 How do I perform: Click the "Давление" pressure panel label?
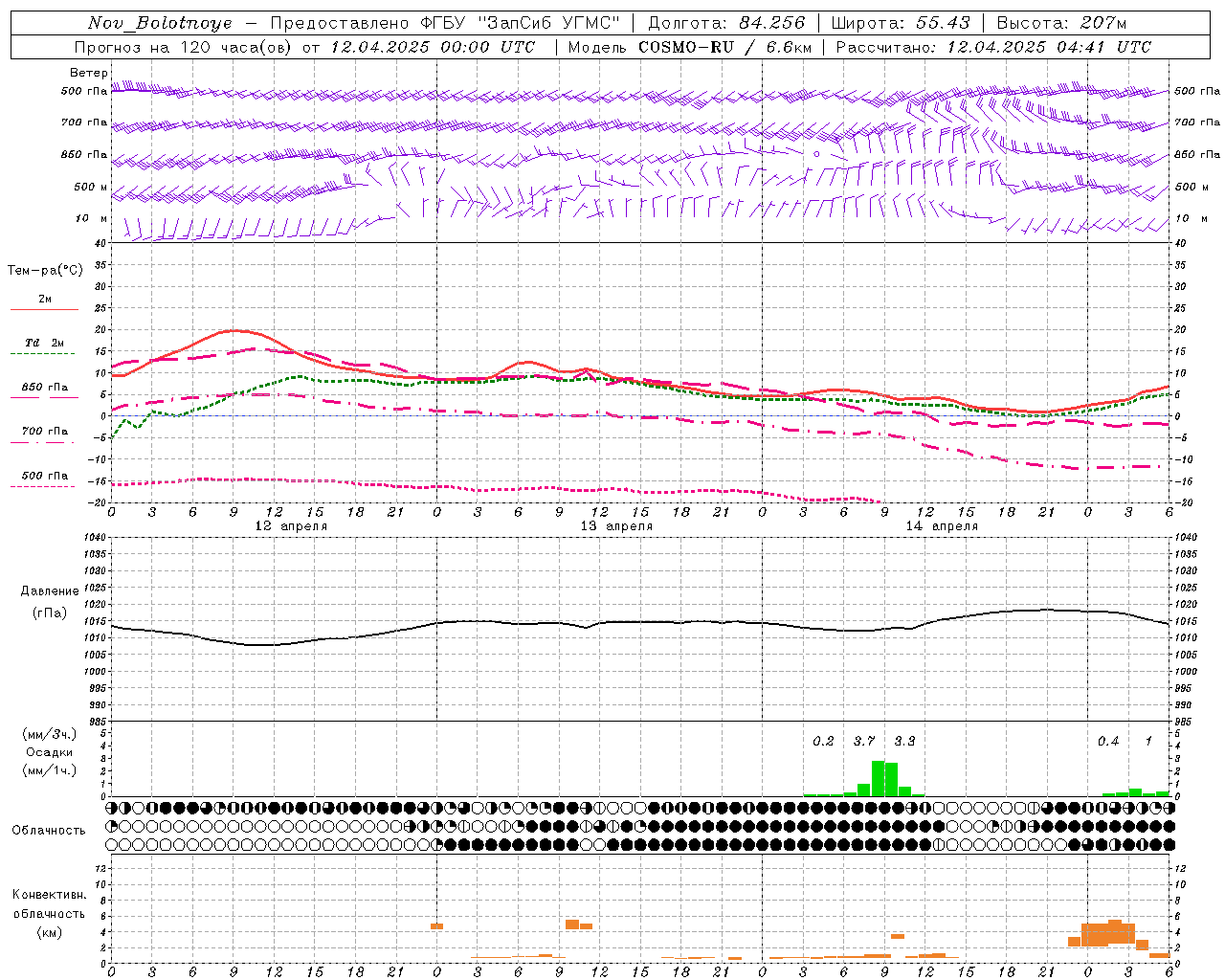(x=50, y=591)
